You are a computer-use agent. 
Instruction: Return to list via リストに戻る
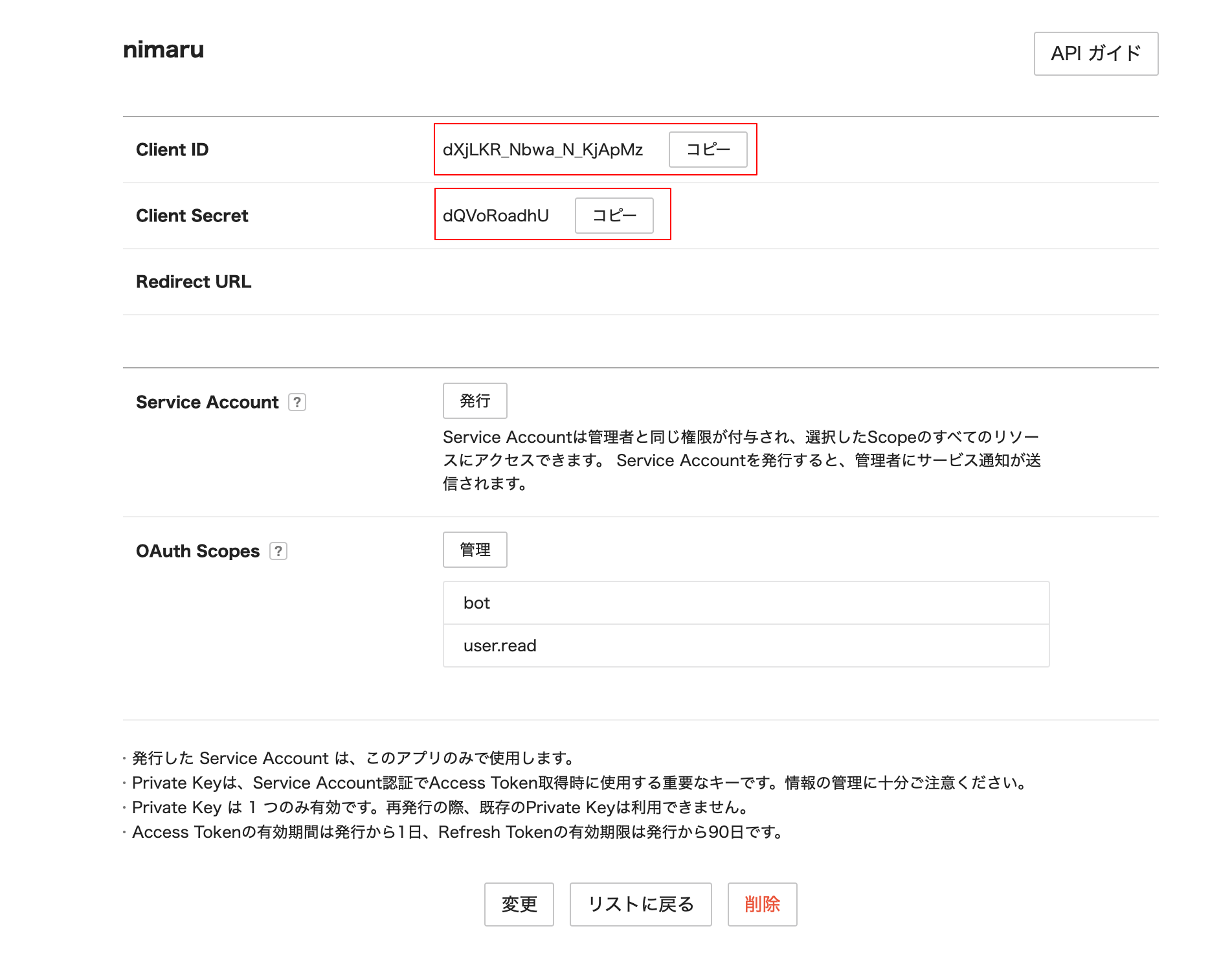point(640,904)
